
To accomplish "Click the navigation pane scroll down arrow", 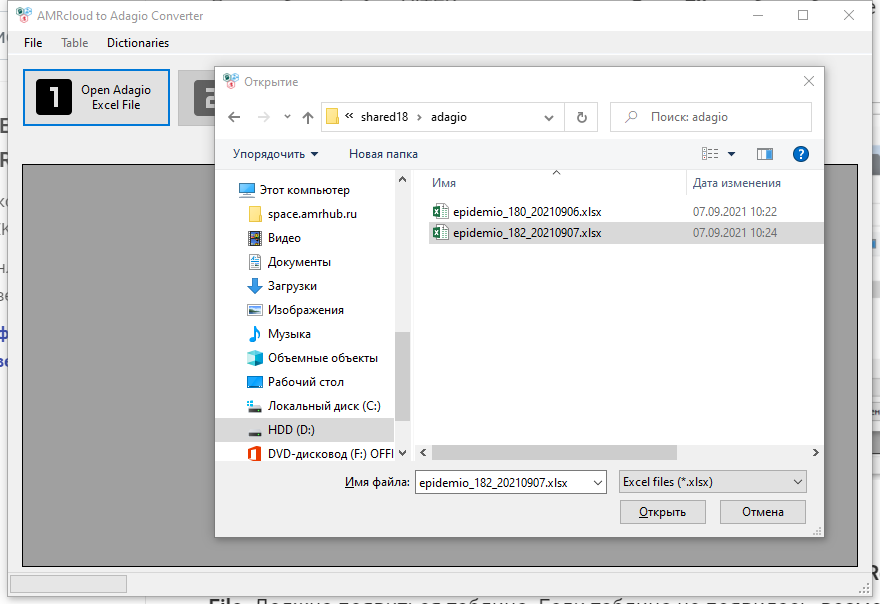I will (x=402, y=453).
